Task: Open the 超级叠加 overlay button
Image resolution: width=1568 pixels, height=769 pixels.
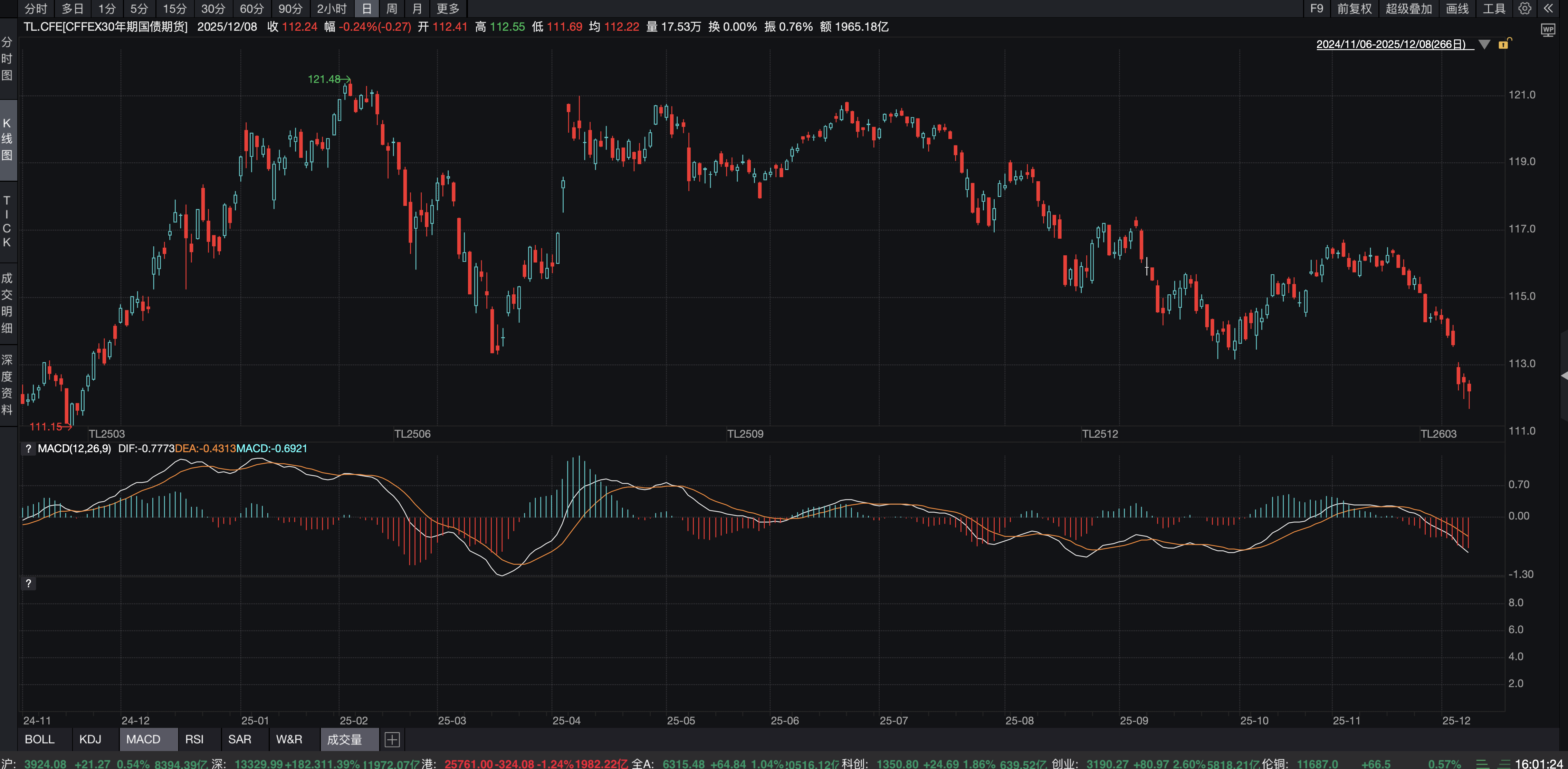Action: [x=1408, y=9]
